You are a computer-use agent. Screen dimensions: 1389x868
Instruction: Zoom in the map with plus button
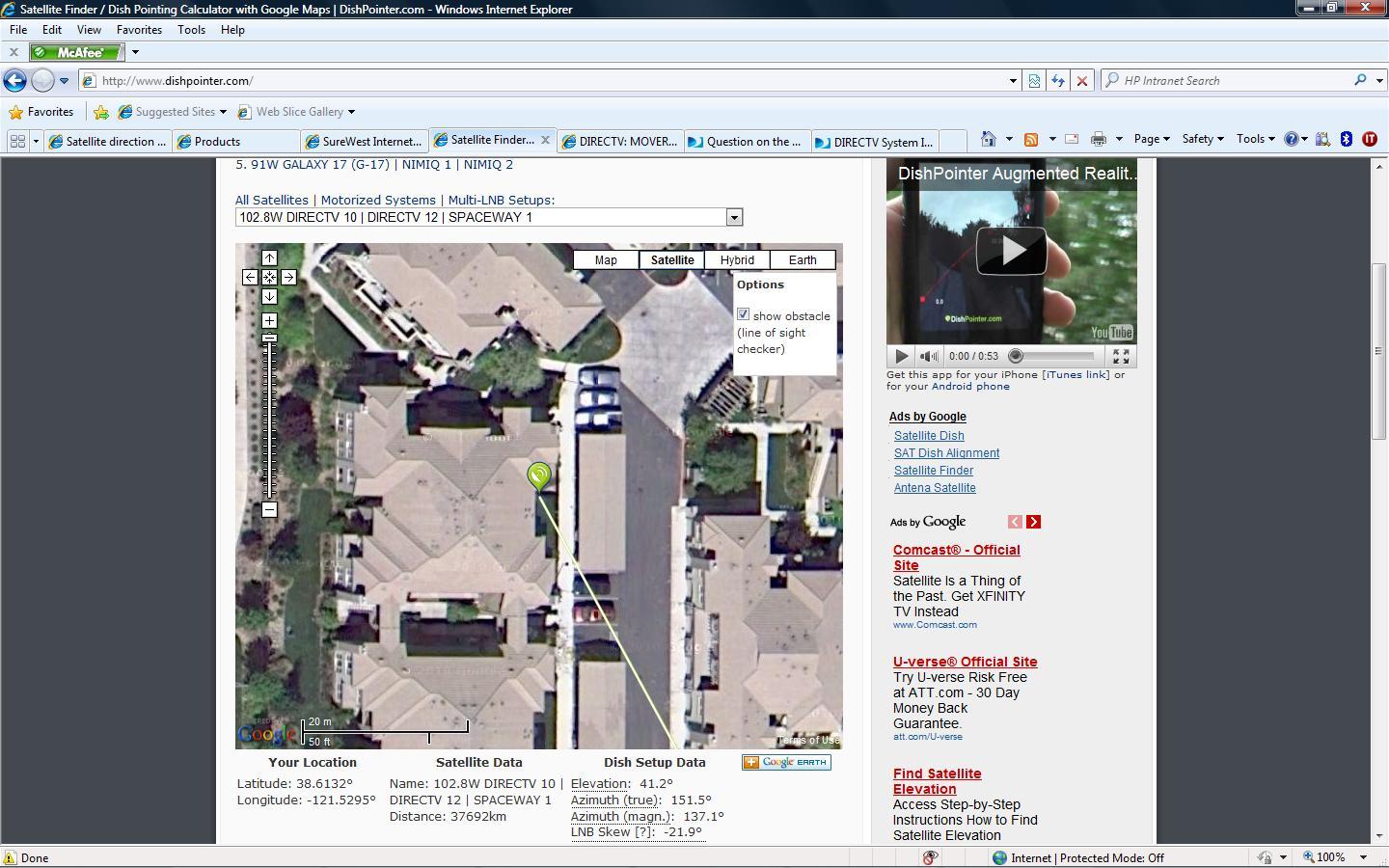tap(269, 320)
